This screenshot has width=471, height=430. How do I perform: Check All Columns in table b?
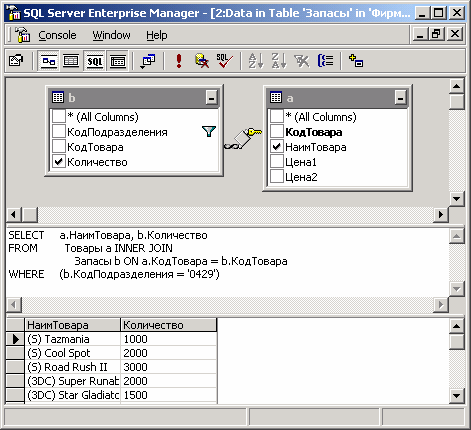[59, 117]
